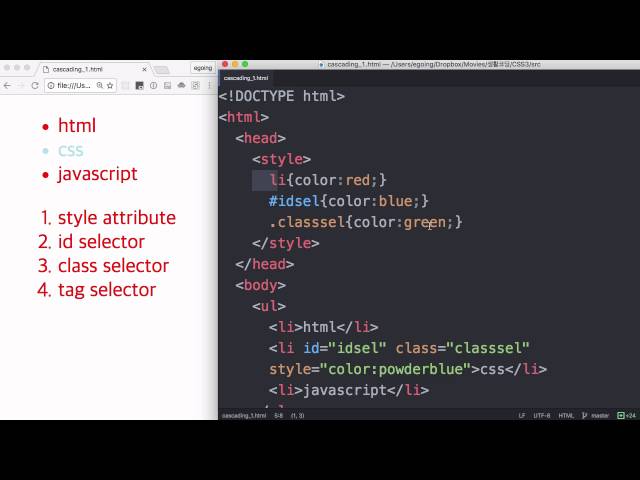640x480 pixels.
Task: Go back in the browser
Action: point(7,86)
